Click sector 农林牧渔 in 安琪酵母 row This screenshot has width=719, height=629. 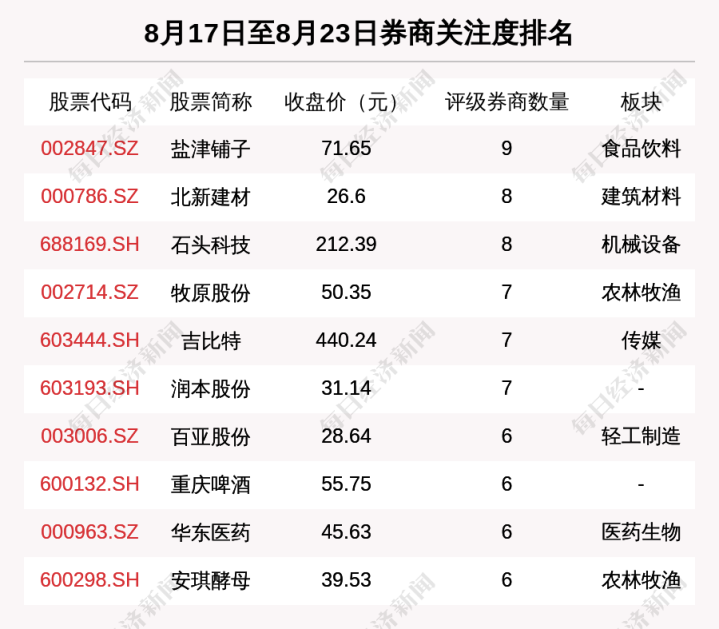coord(641,580)
